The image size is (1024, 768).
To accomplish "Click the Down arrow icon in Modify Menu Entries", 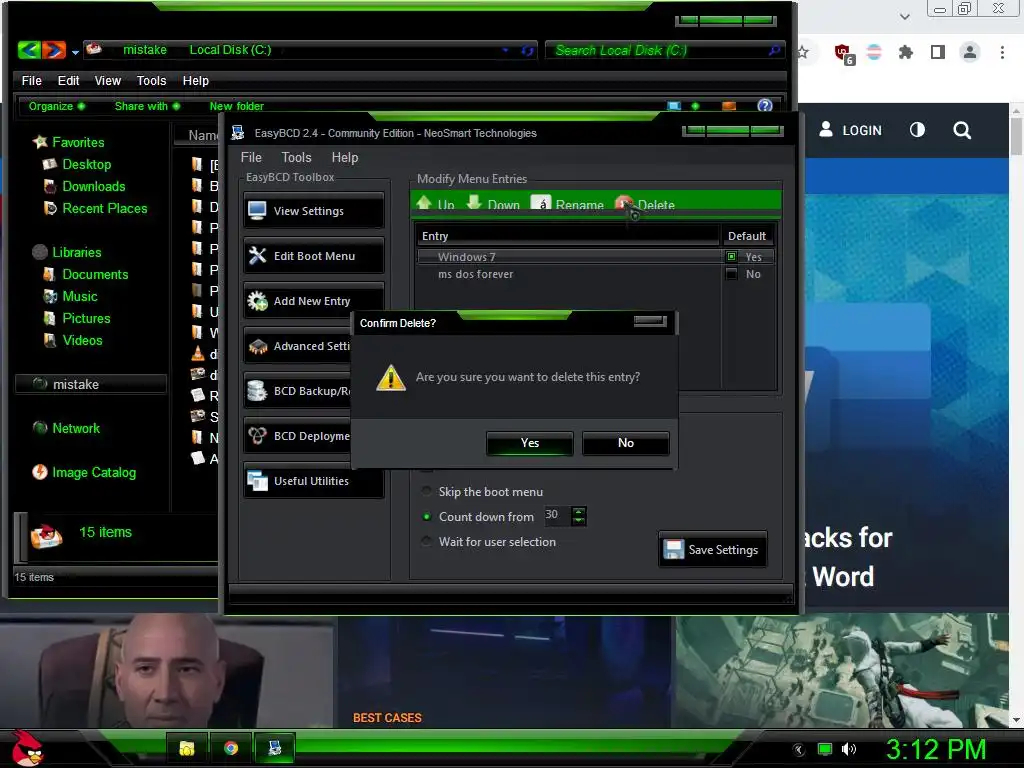I will pyautogui.click(x=474, y=203).
